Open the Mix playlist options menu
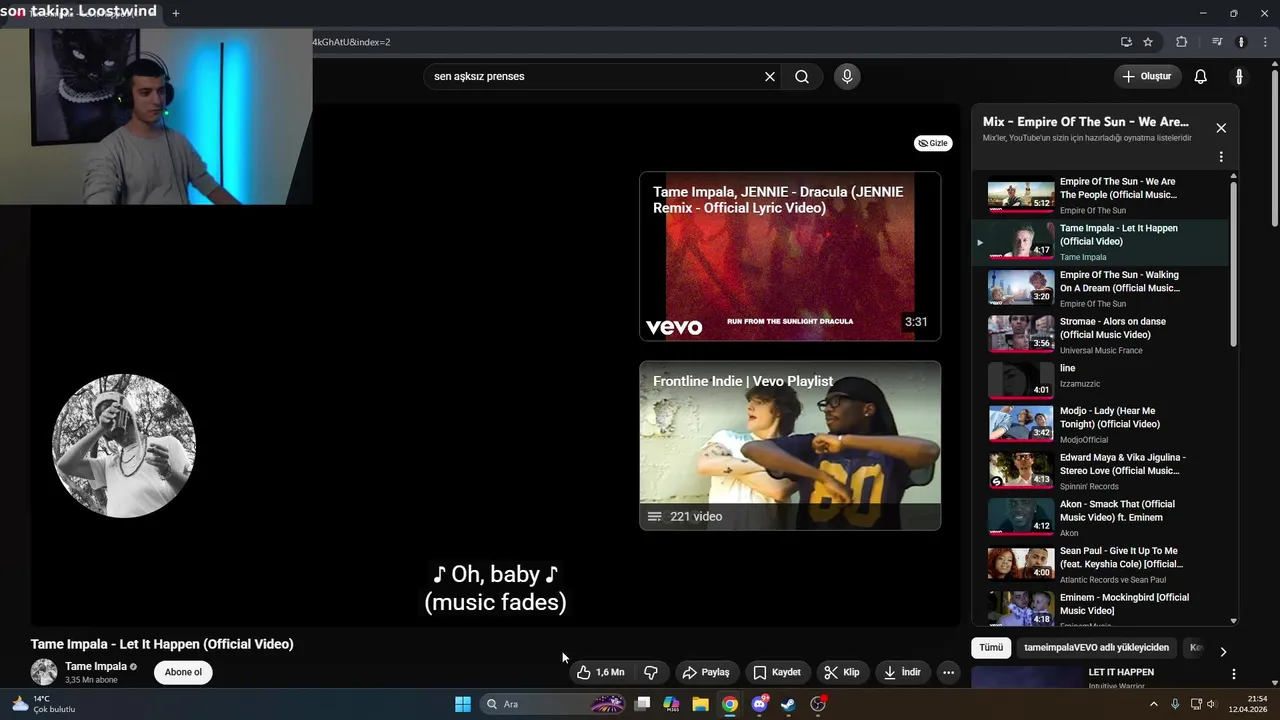 pos(1221,157)
